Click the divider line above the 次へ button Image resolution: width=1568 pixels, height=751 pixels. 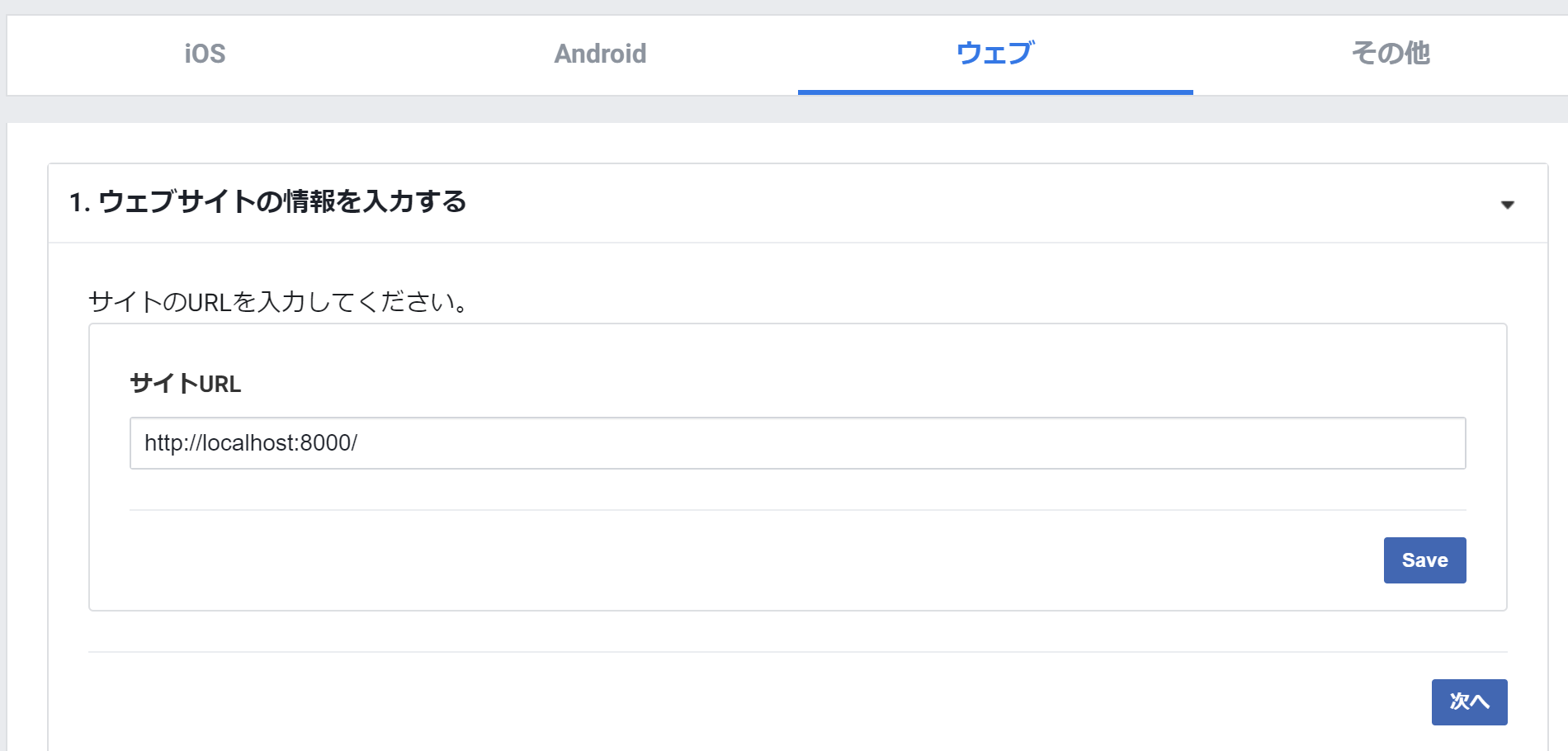(x=797, y=652)
